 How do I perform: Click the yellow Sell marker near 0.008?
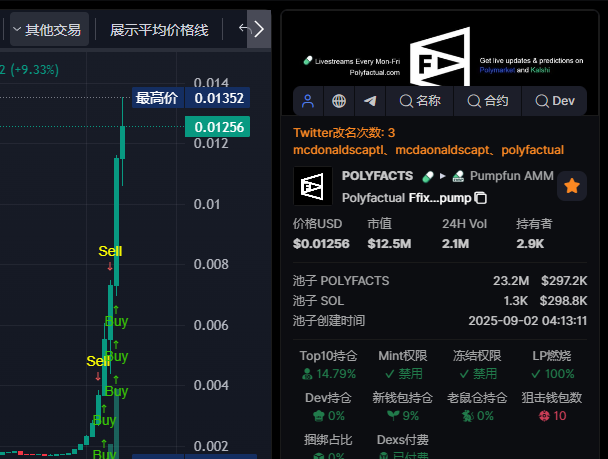pos(110,252)
